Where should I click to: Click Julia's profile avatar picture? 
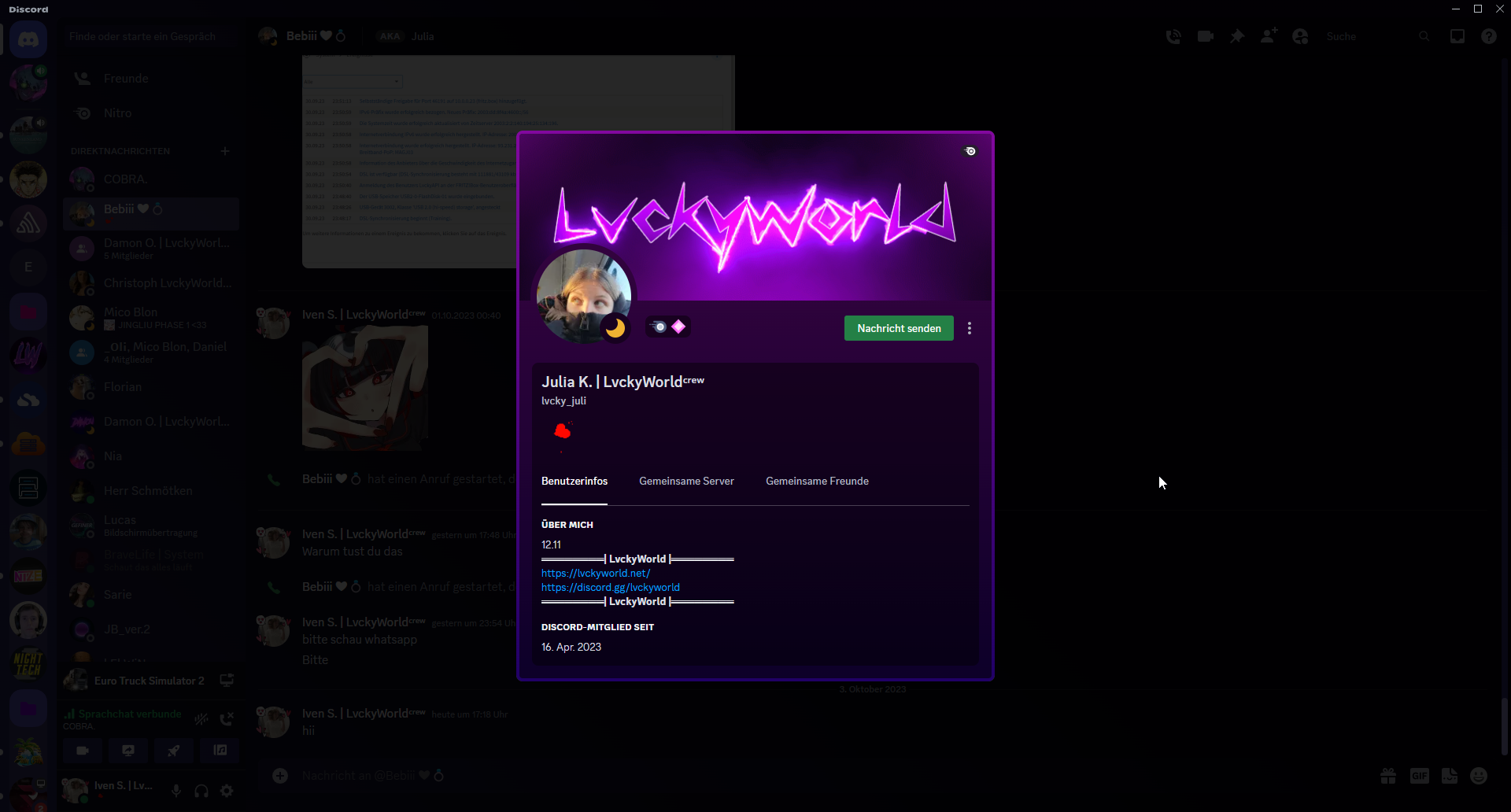point(583,297)
